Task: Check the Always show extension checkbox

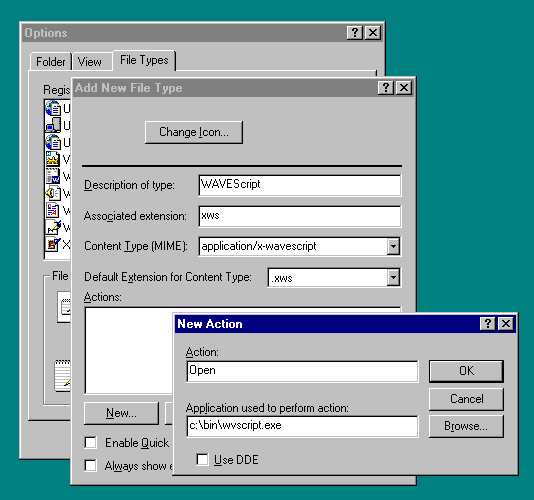Action: (90, 465)
